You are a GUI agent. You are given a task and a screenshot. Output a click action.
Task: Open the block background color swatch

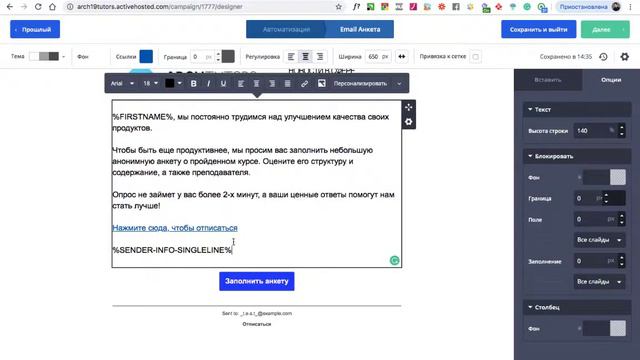tap(618, 178)
